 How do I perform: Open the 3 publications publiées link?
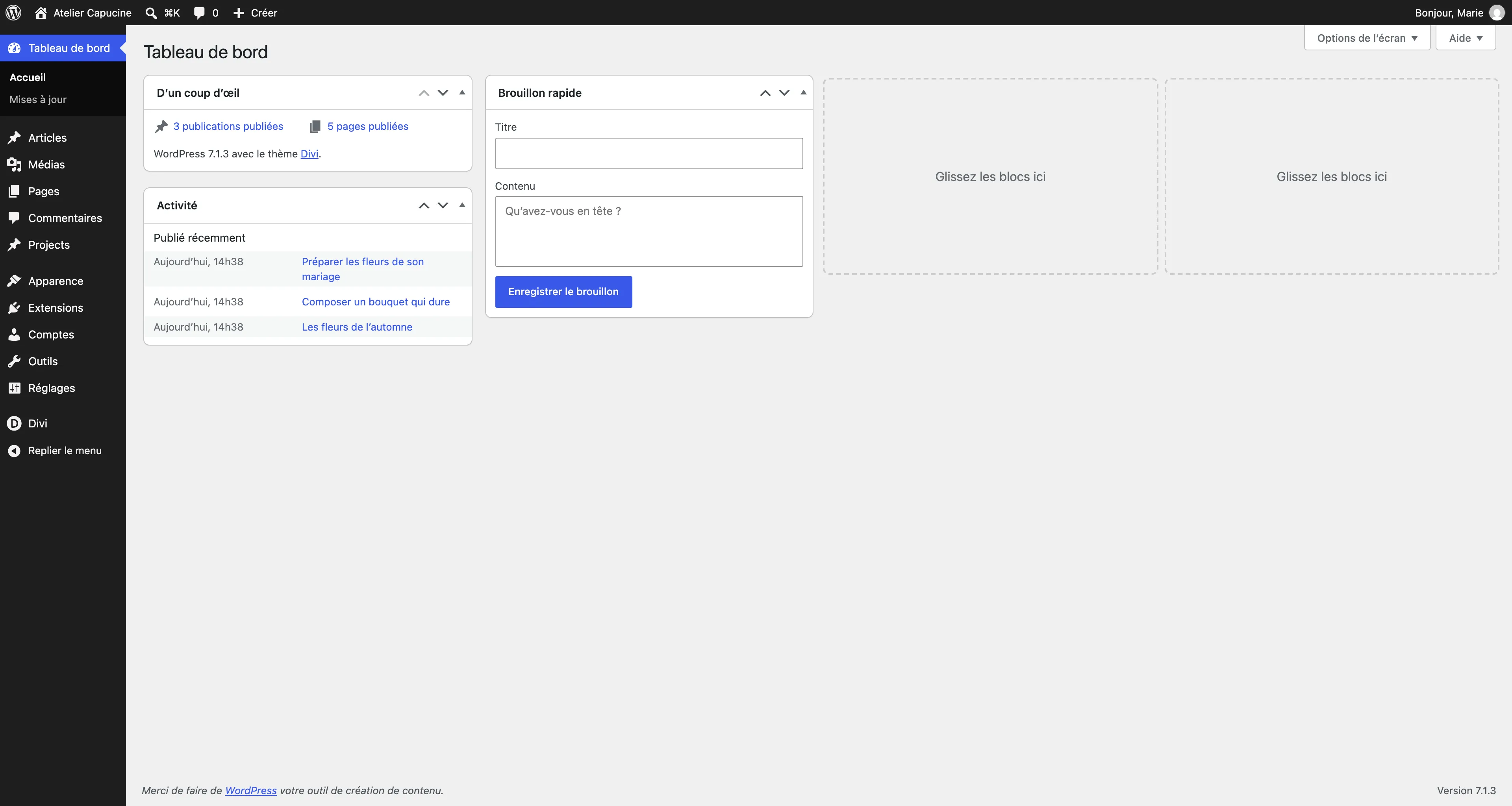[228, 126]
